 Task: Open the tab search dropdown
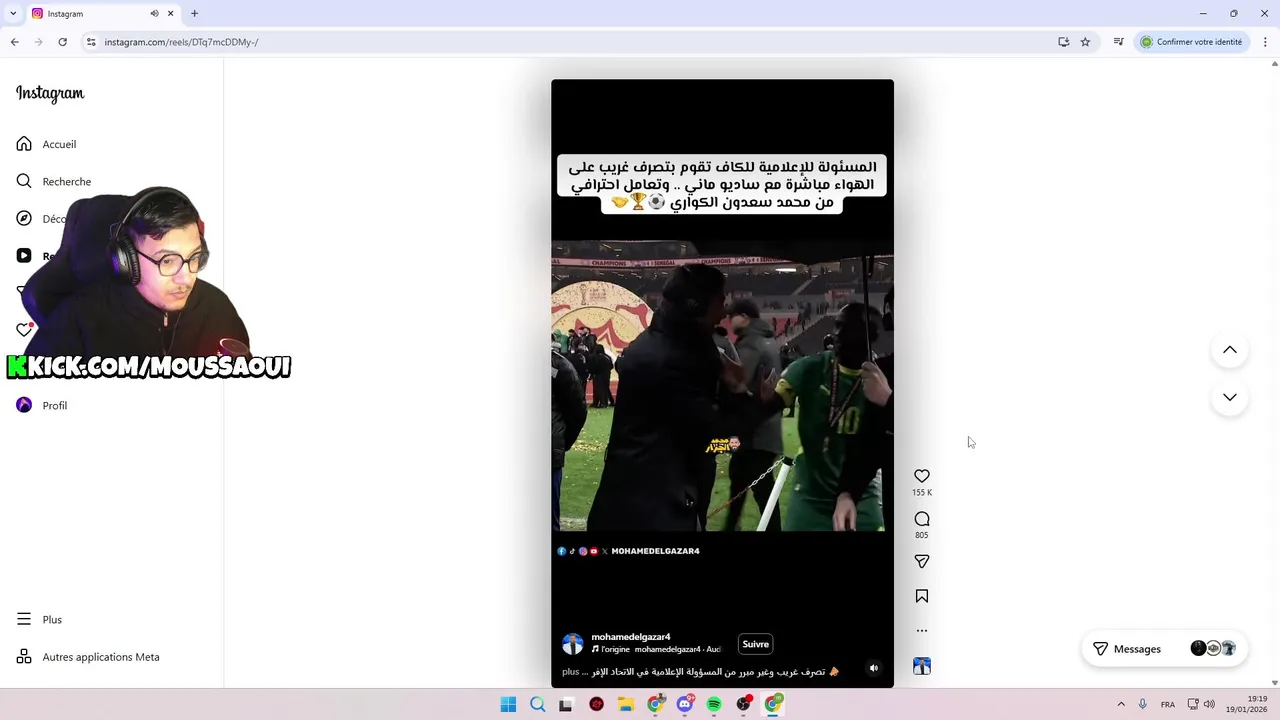tap(13, 13)
